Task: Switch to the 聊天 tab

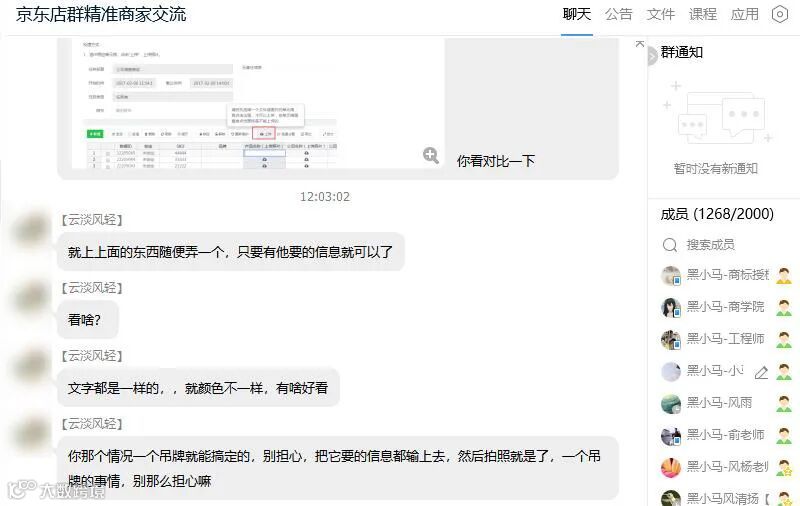Action: coord(577,14)
